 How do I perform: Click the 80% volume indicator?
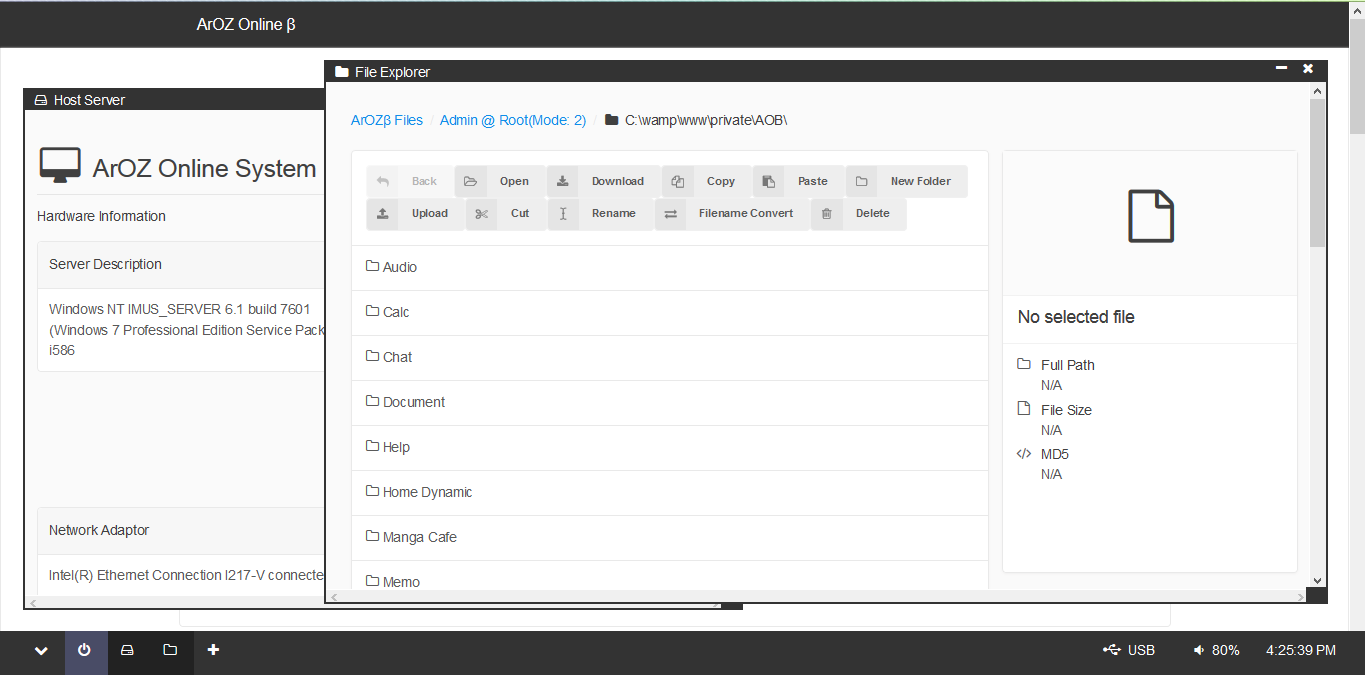(1216, 650)
